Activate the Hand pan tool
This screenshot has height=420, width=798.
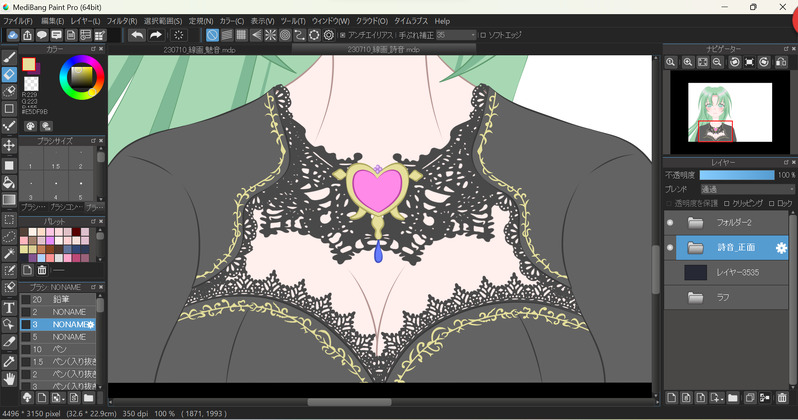coord(9,379)
